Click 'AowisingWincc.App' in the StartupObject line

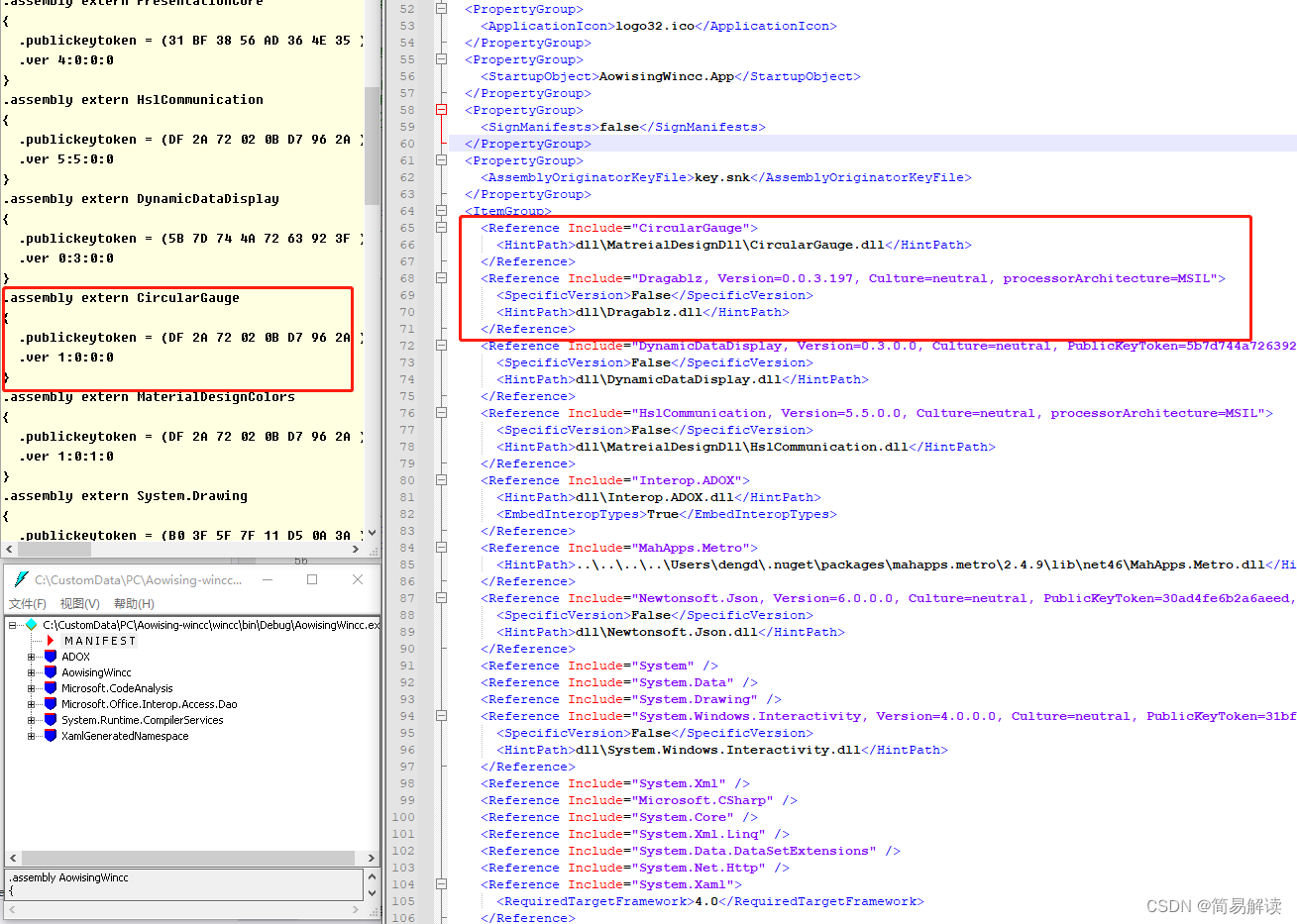pyautogui.click(x=667, y=76)
